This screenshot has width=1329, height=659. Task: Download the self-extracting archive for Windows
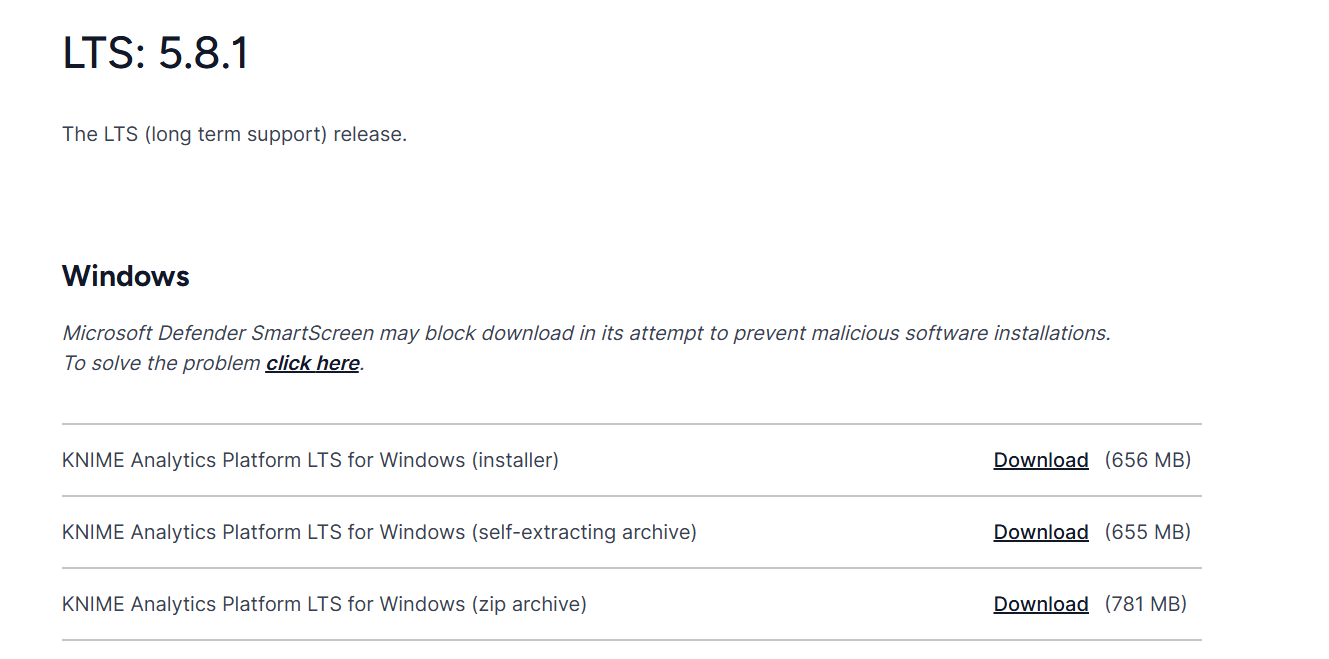[1040, 532]
